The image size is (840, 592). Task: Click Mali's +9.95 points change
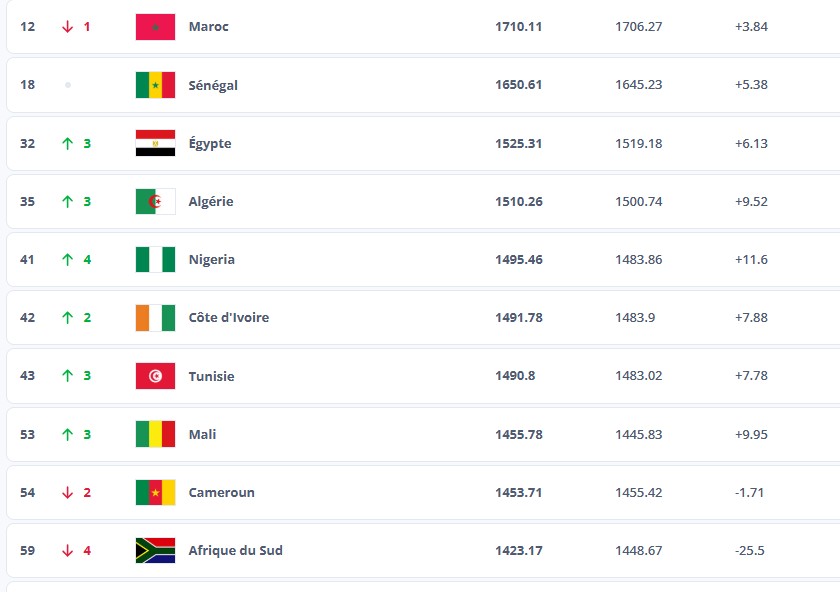point(751,434)
